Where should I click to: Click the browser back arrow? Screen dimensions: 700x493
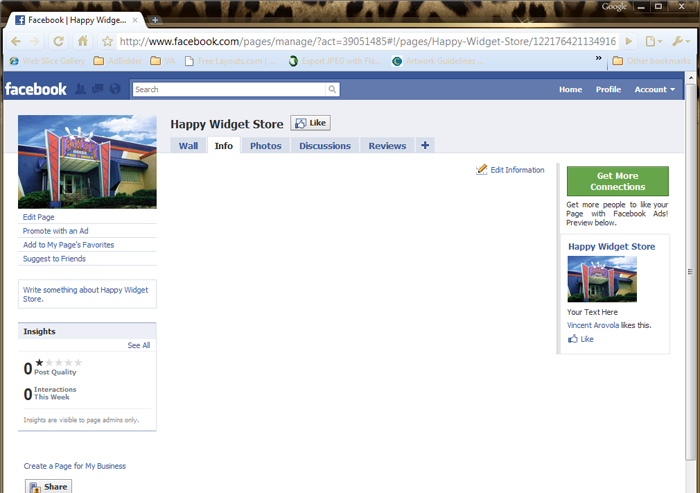16,42
